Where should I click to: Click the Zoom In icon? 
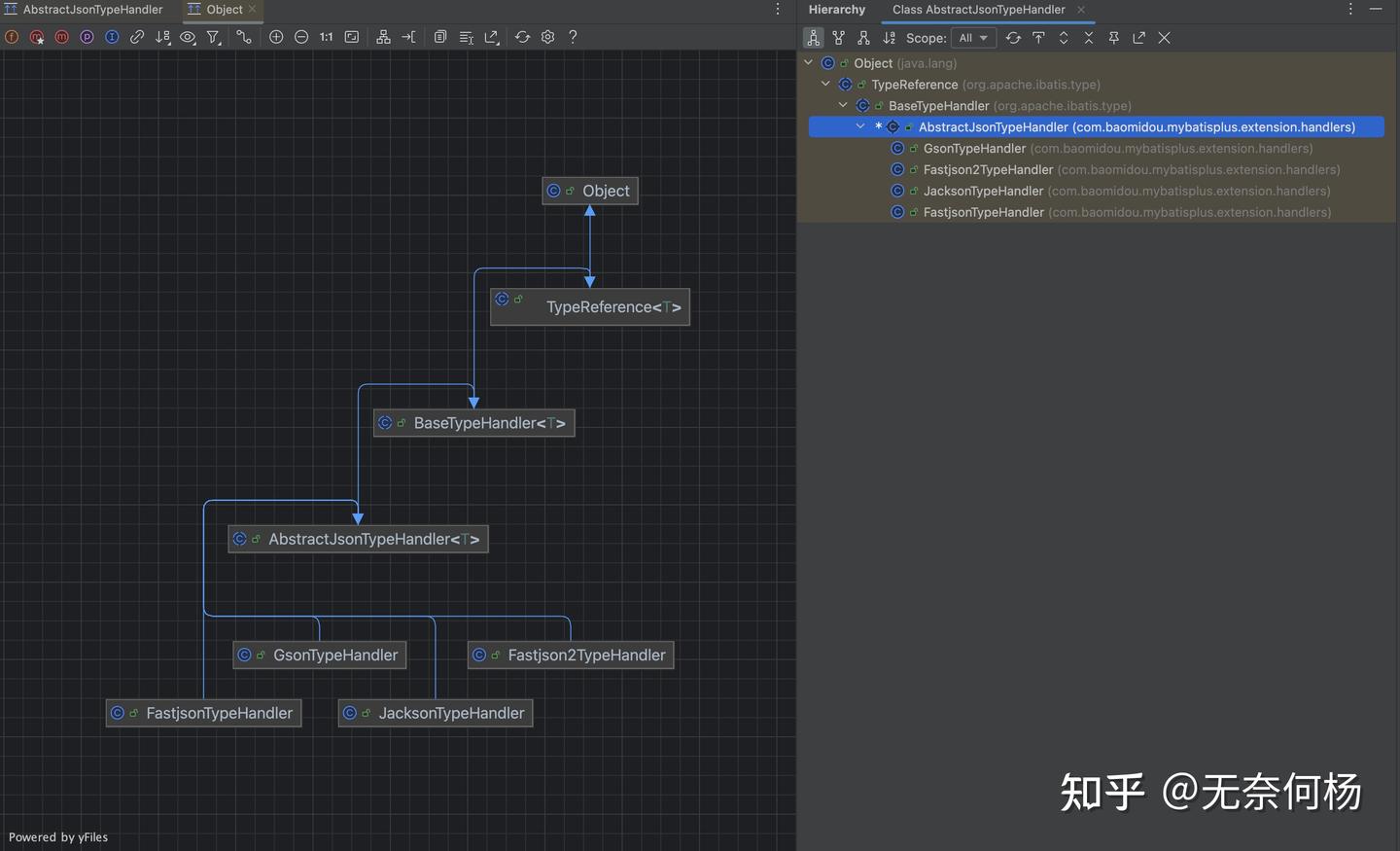[x=276, y=37]
